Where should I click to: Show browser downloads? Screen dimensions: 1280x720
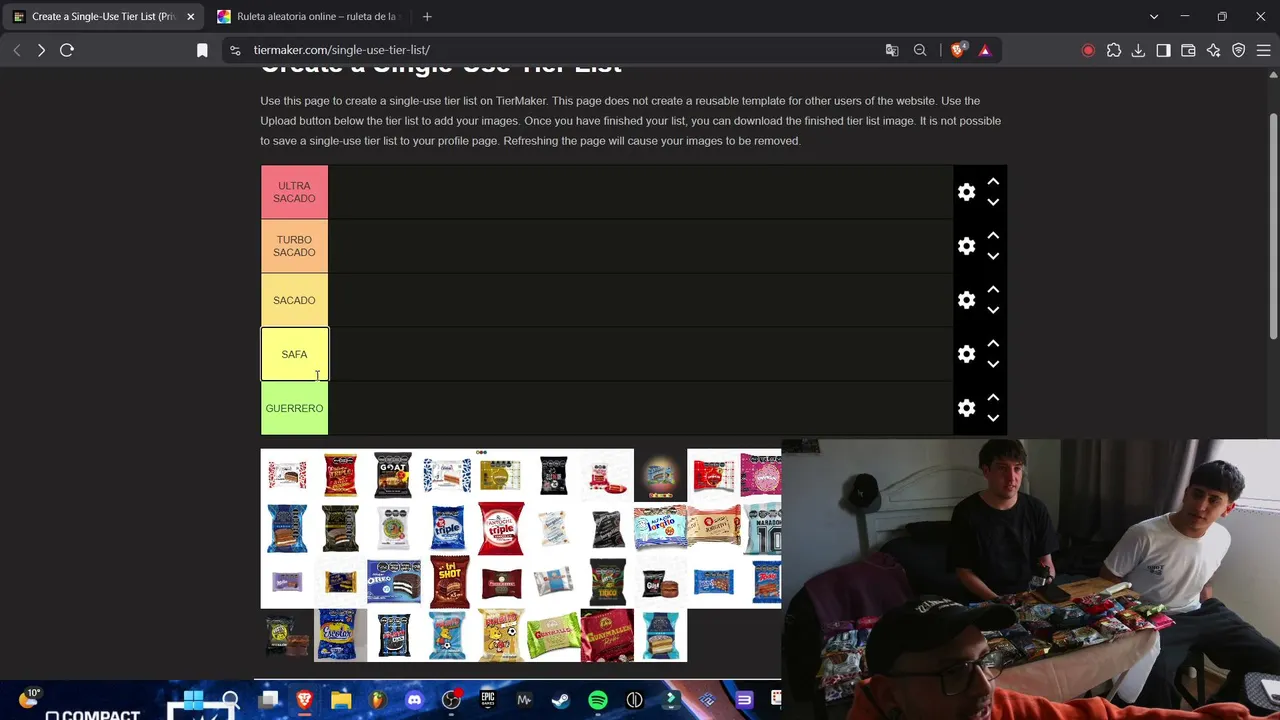(x=1138, y=50)
